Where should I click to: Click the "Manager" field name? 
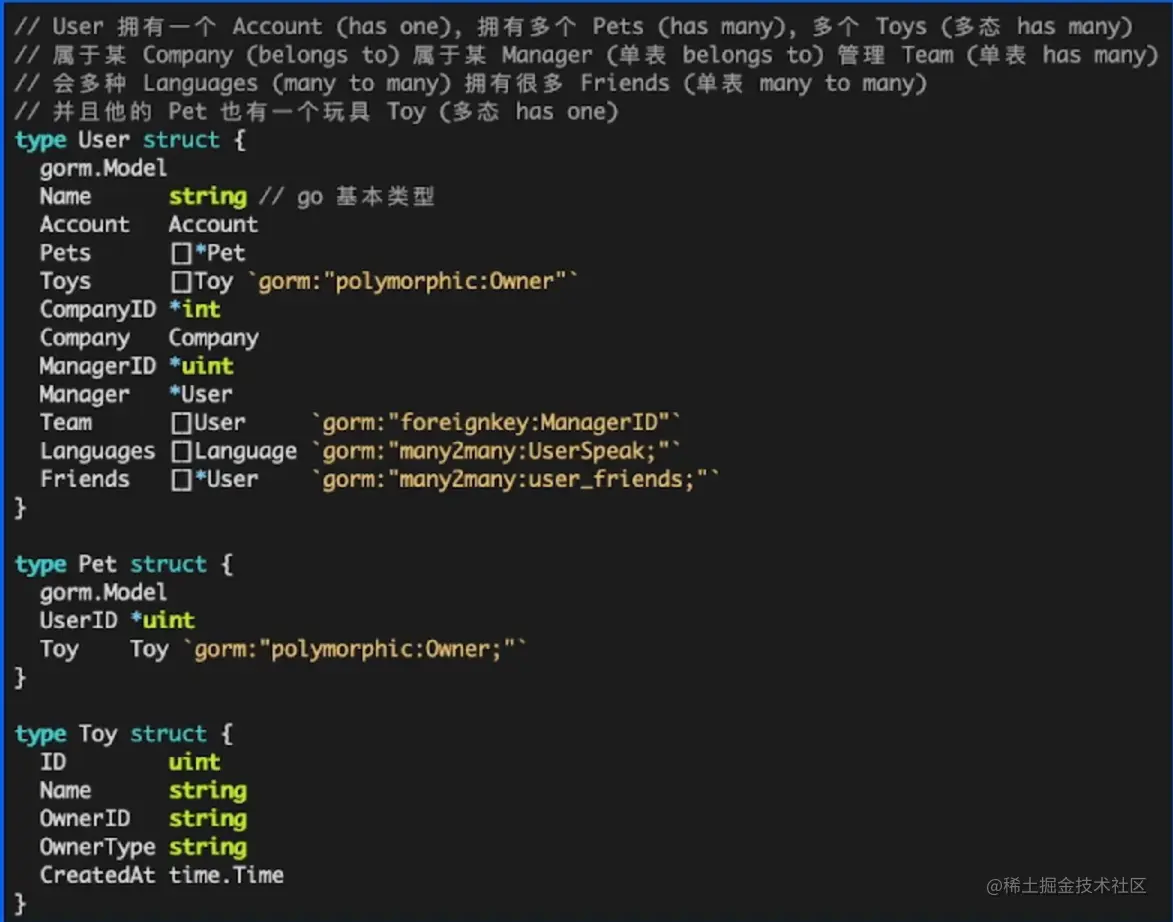[x=85, y=394]
